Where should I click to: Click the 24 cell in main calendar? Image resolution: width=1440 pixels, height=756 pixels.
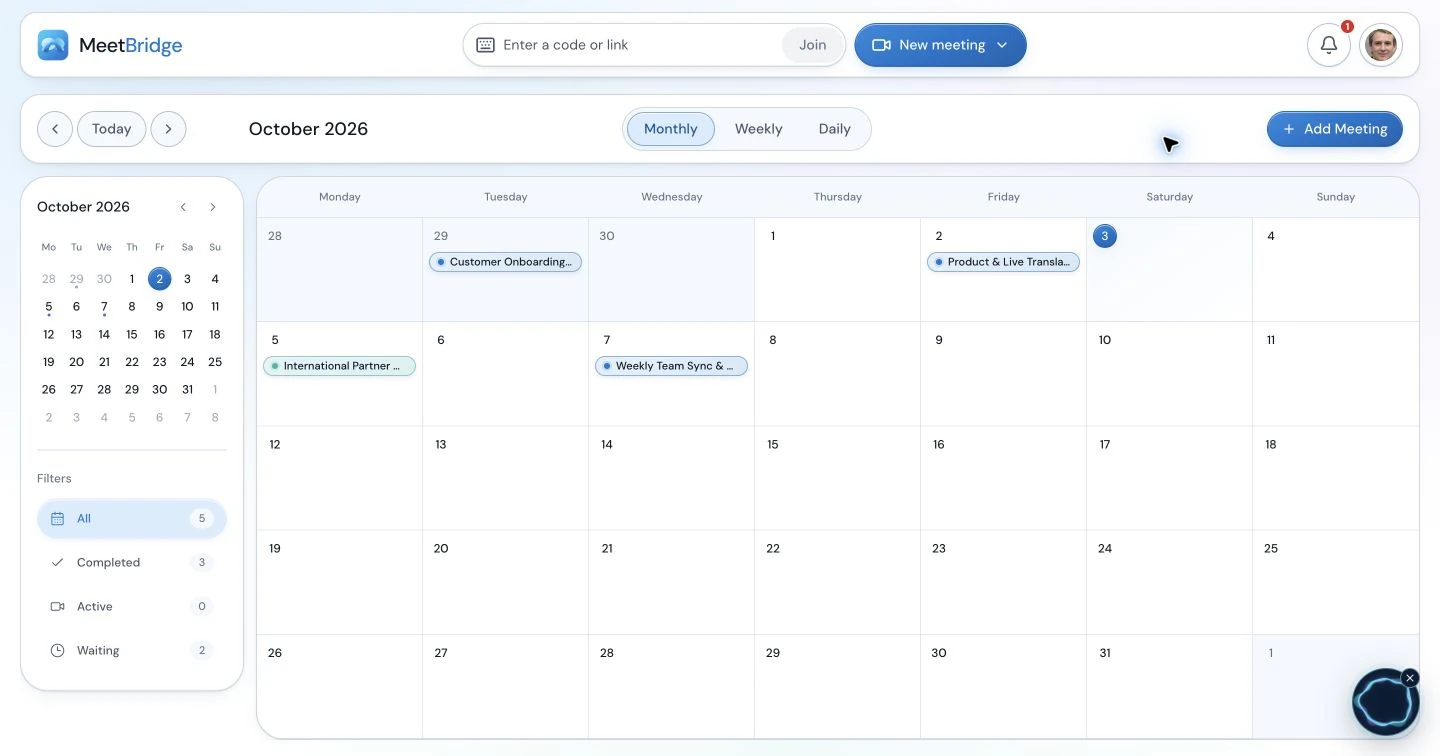[1169, 582]
